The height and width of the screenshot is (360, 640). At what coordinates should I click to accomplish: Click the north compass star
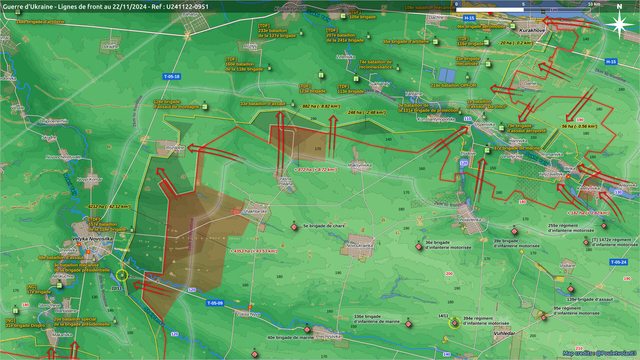pos(619,23)
